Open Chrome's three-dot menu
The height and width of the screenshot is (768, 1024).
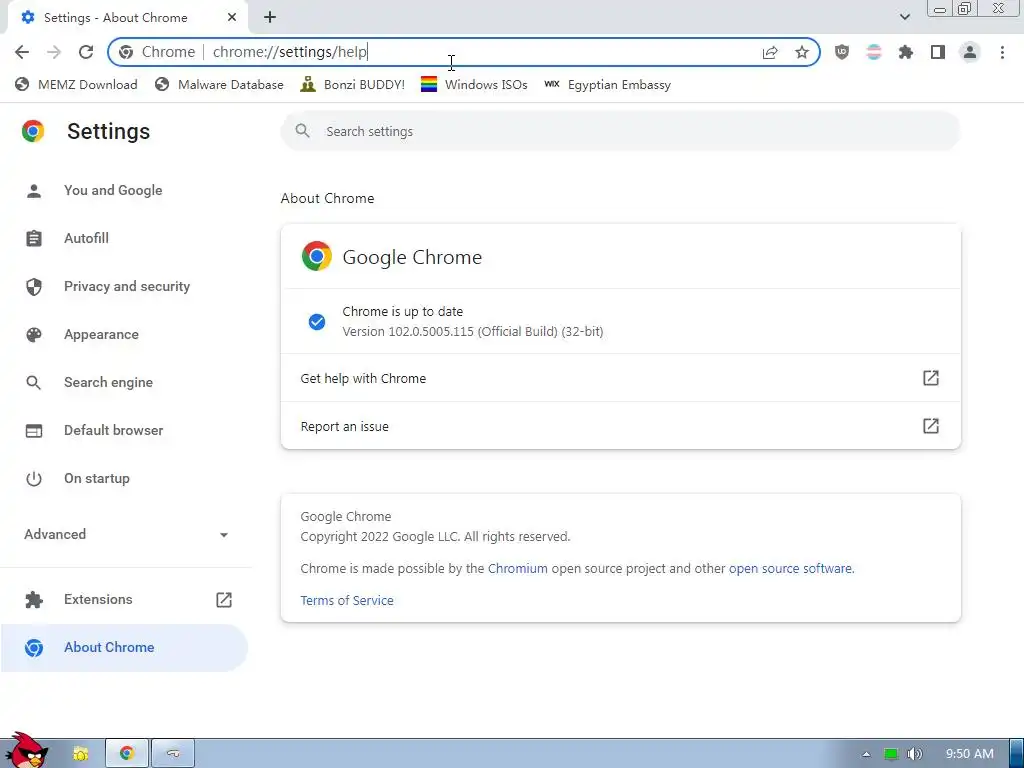(x=1002, y=52)
